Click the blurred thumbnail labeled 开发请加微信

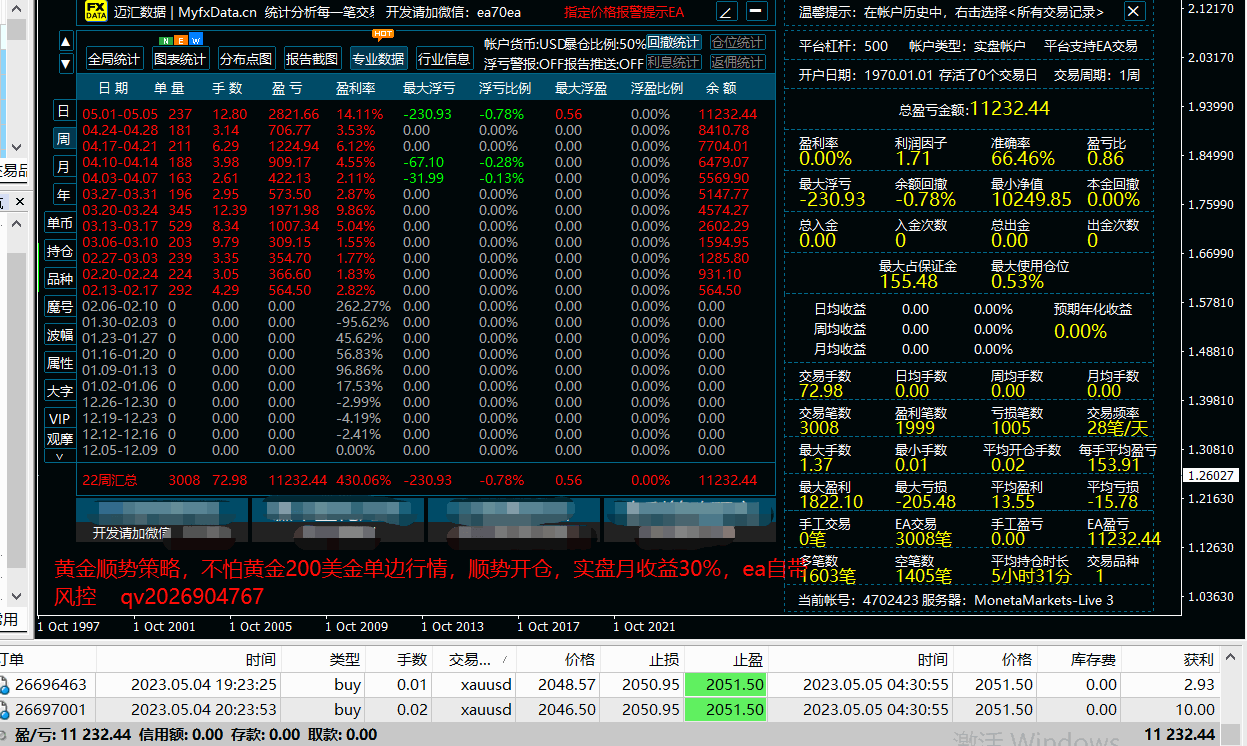161,518
